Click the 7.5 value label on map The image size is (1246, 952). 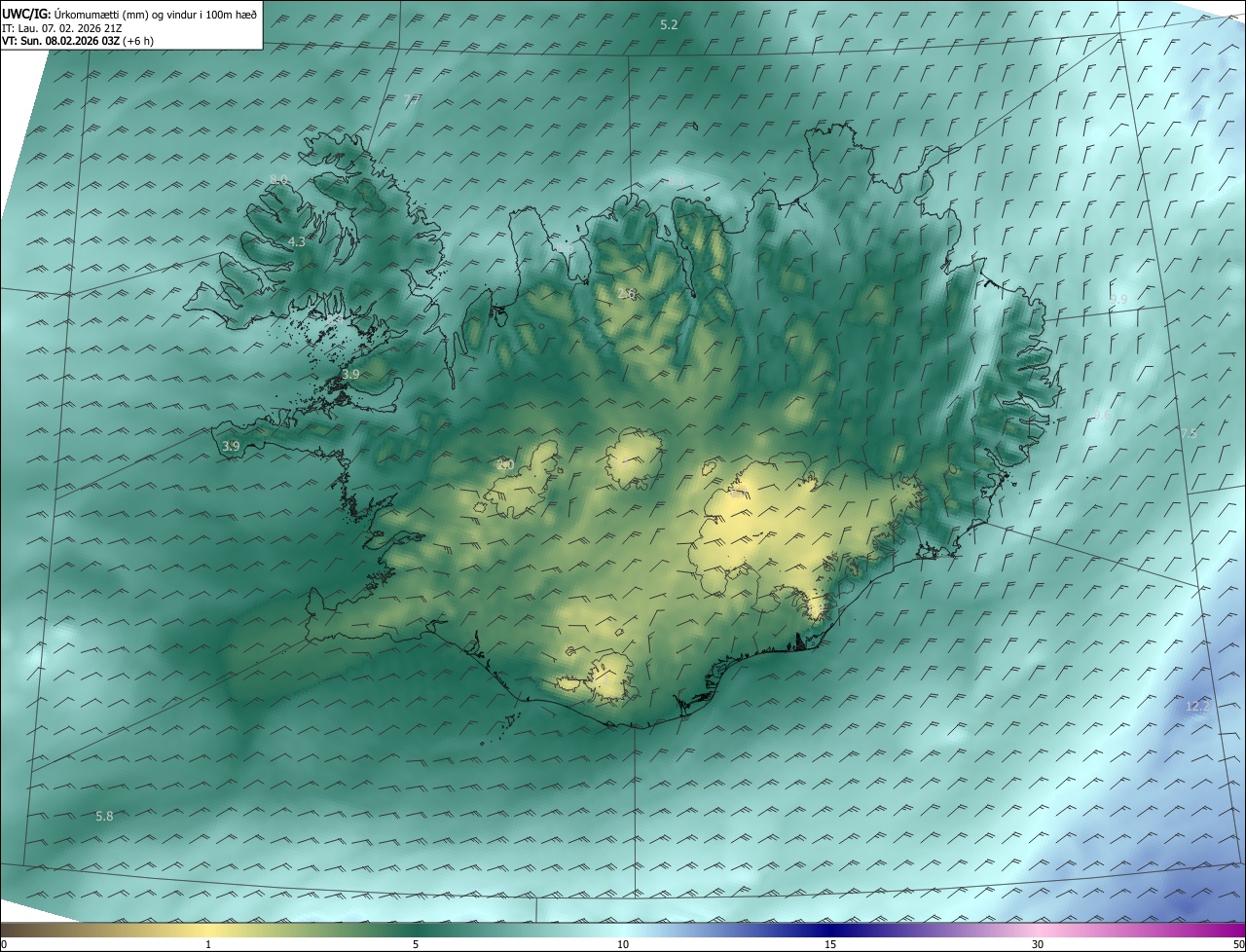pos(1189,433)
